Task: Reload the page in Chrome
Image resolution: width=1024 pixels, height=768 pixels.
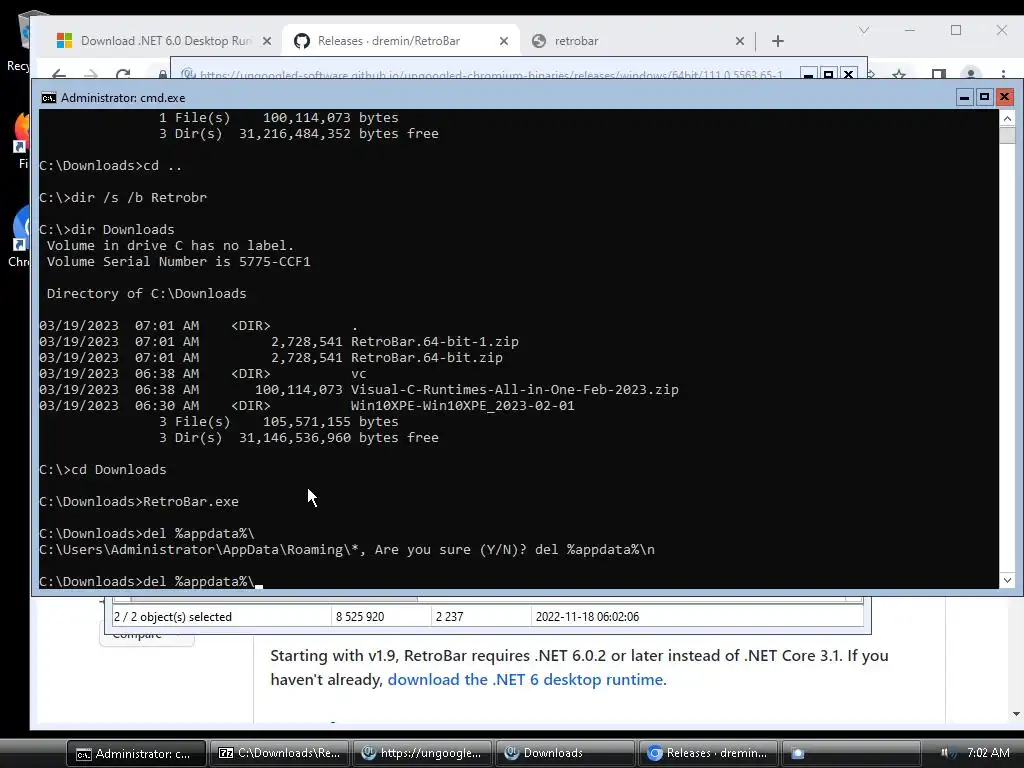Action: click(x=123, y=74)
